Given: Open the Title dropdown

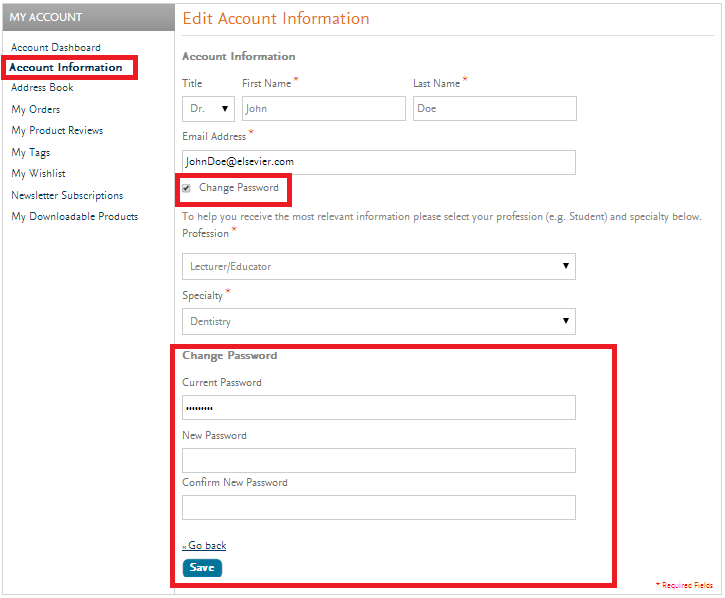Looking at the screenshot, I should pos(208,108).
